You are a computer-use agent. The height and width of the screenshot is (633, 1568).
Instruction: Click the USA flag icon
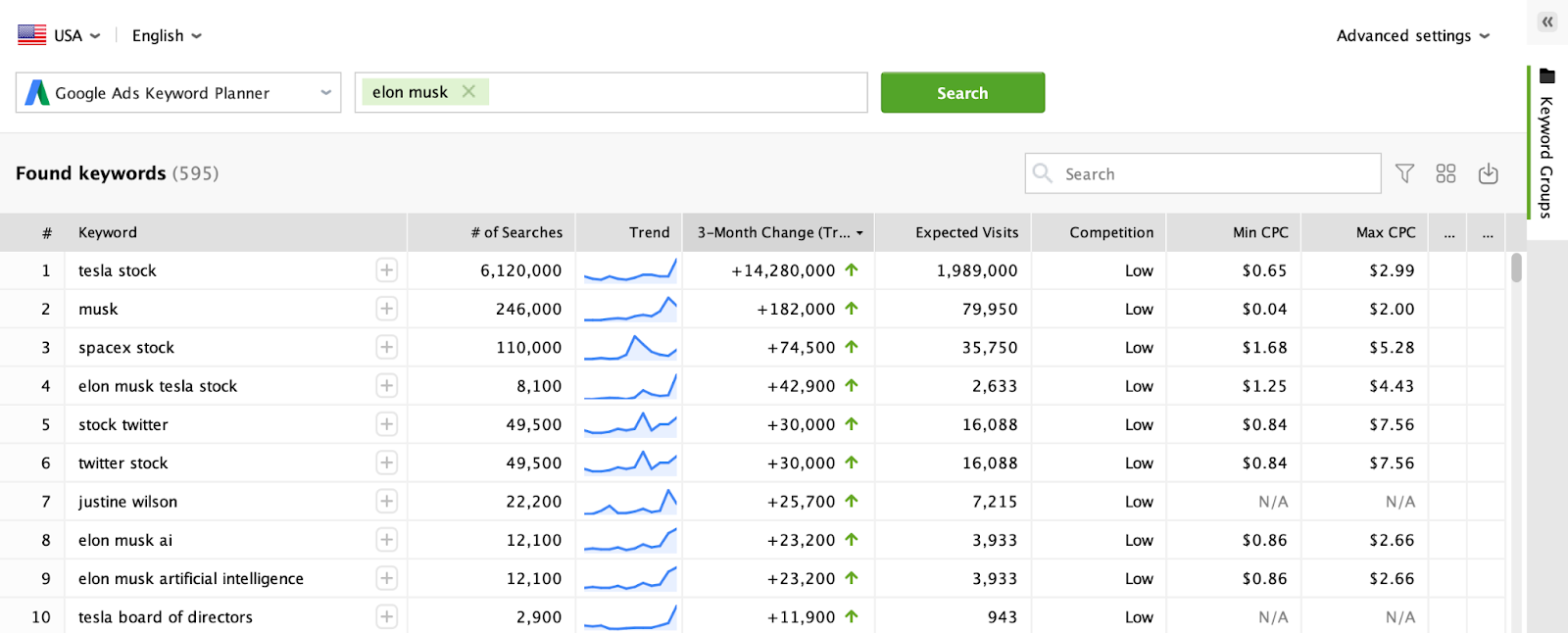click(31, 35)
